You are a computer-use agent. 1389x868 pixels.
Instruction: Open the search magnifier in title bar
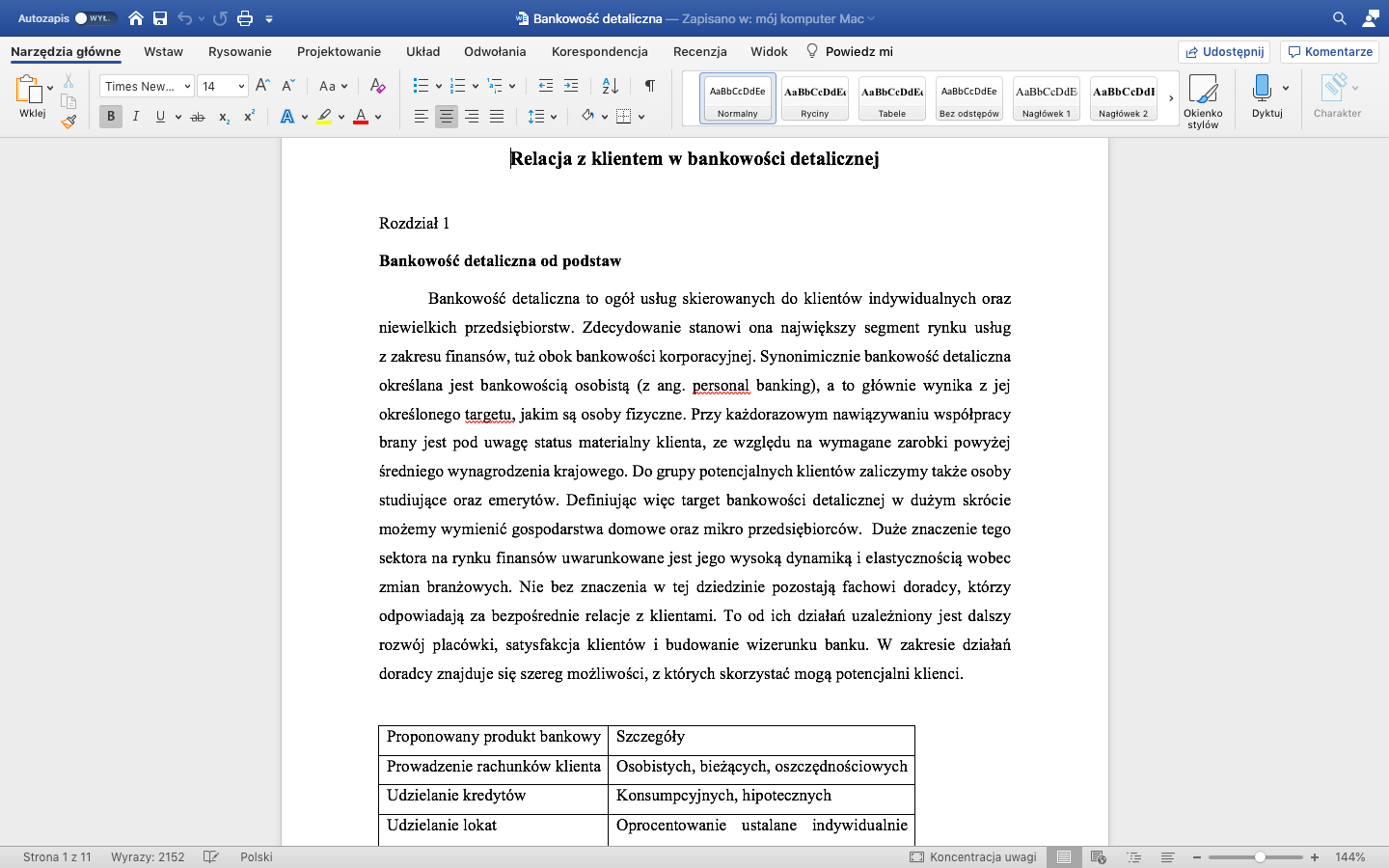coord(1339,18)
